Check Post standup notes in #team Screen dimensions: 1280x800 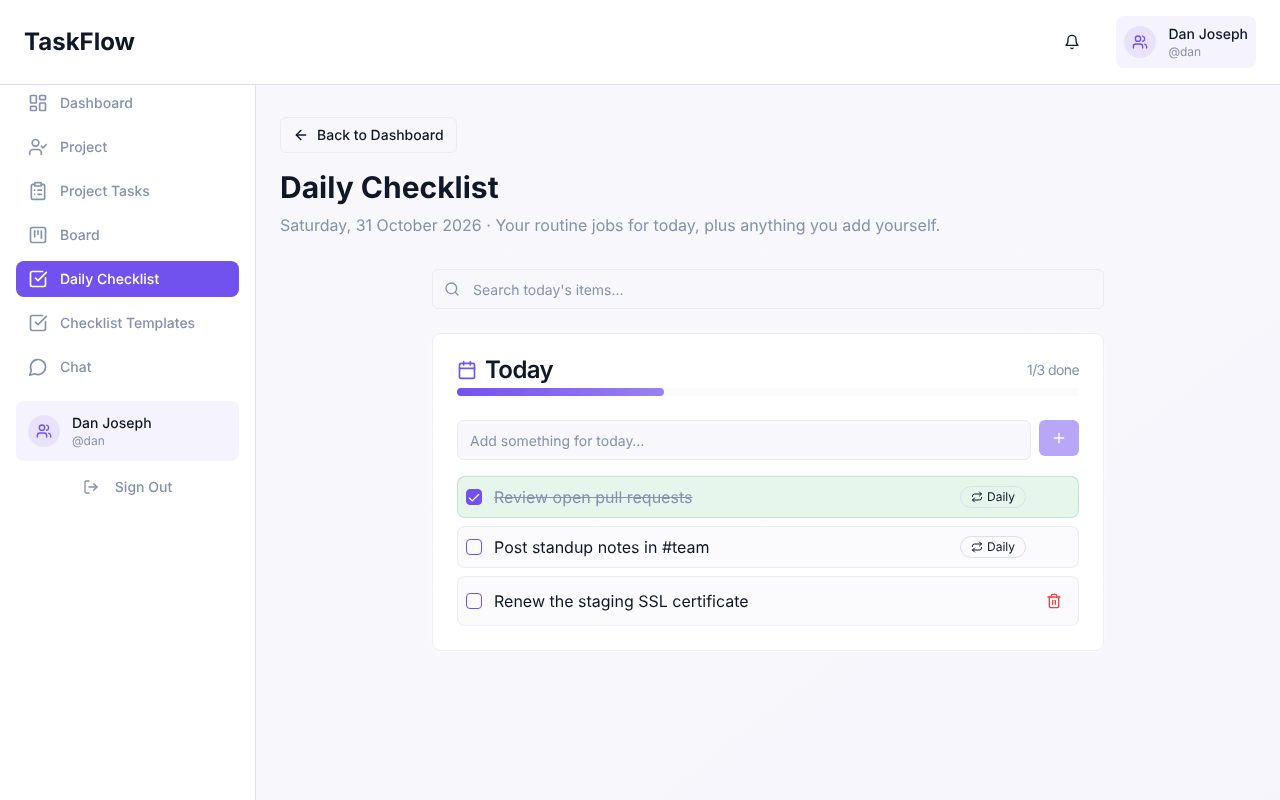coord(474,547)
